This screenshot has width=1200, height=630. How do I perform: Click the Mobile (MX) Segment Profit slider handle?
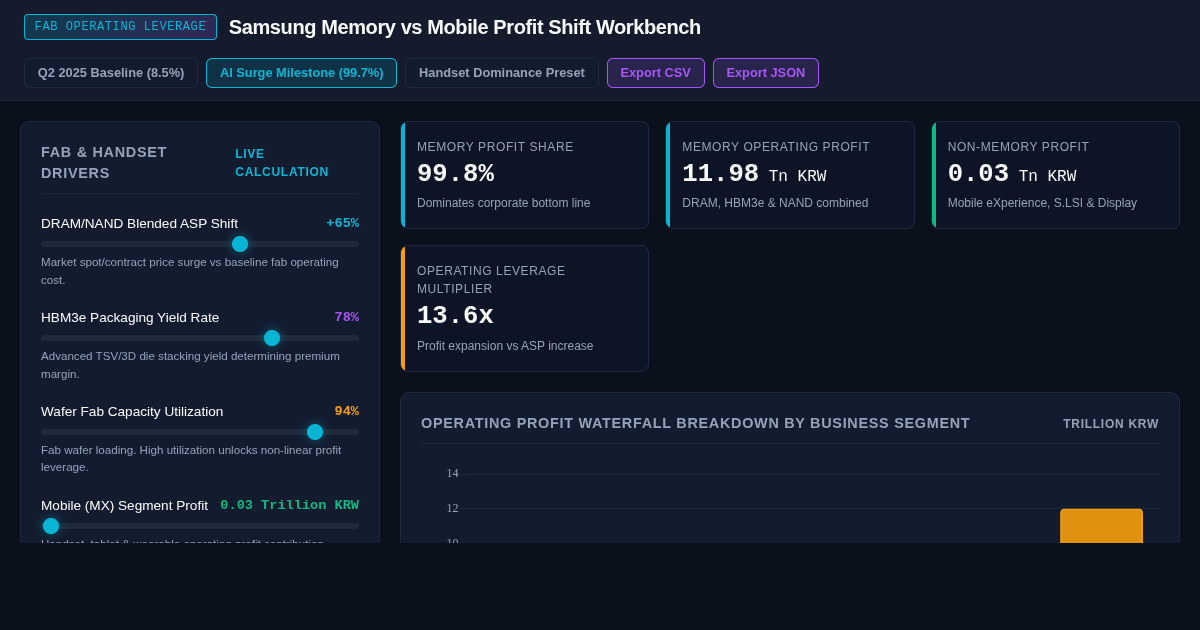51,526
